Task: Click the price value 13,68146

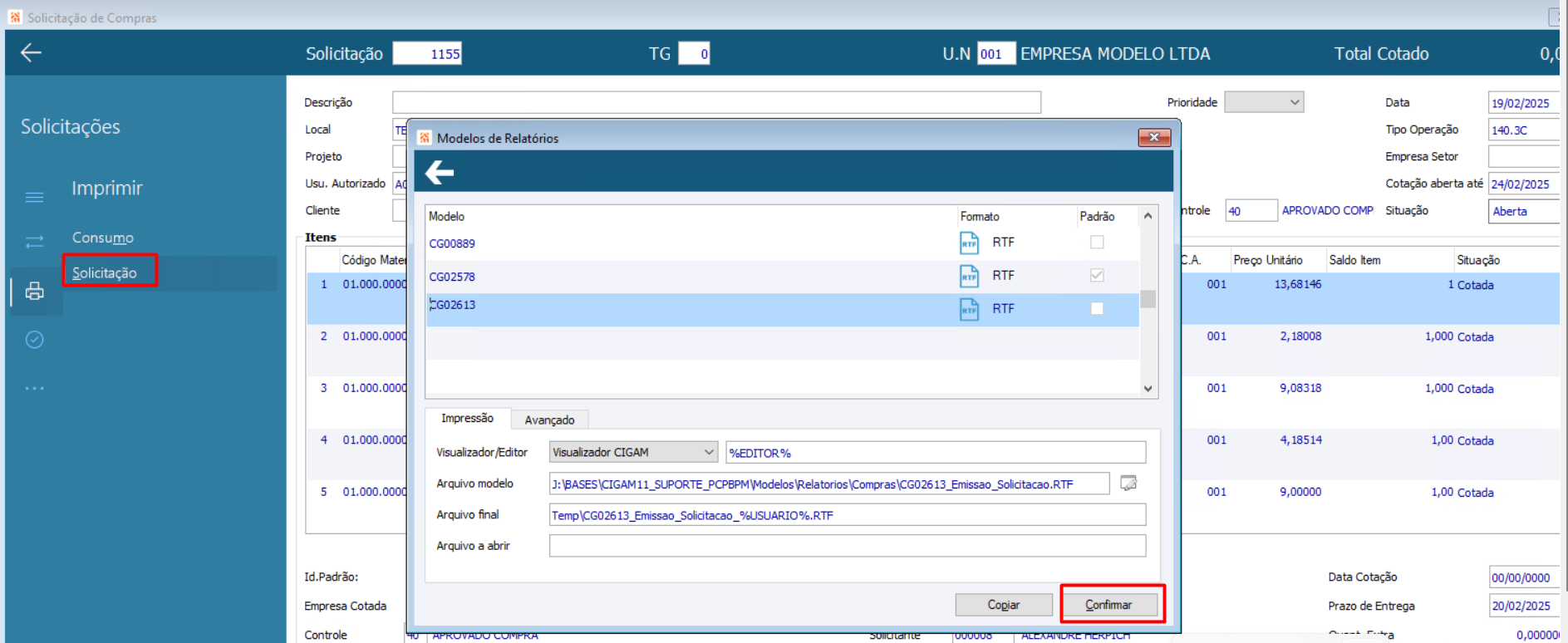Action: (1298, 284)
